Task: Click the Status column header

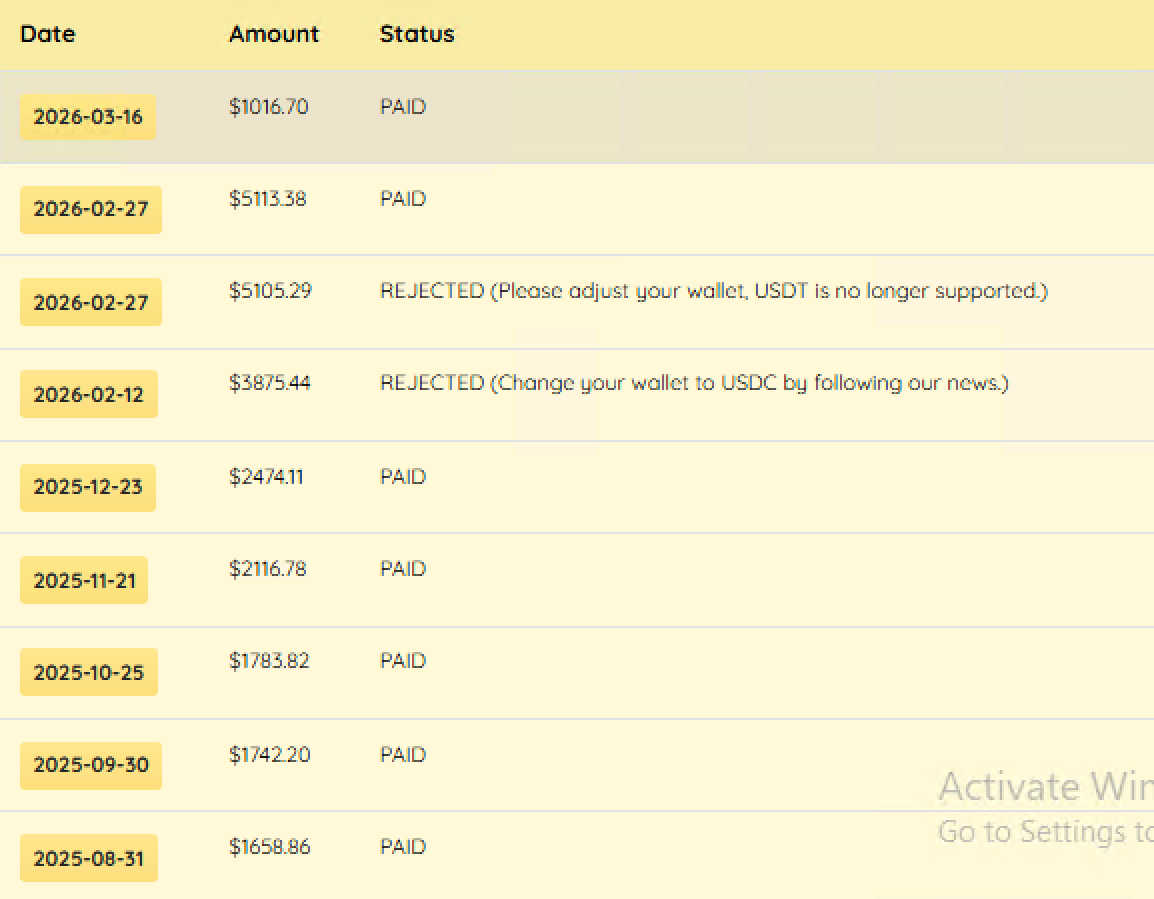Action: click(417, 34)
